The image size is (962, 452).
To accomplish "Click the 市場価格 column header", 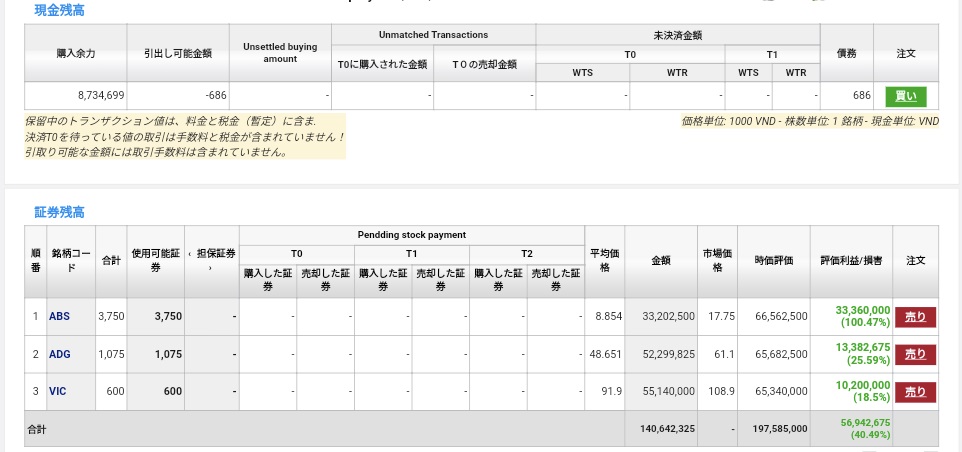I will [717, 261].
